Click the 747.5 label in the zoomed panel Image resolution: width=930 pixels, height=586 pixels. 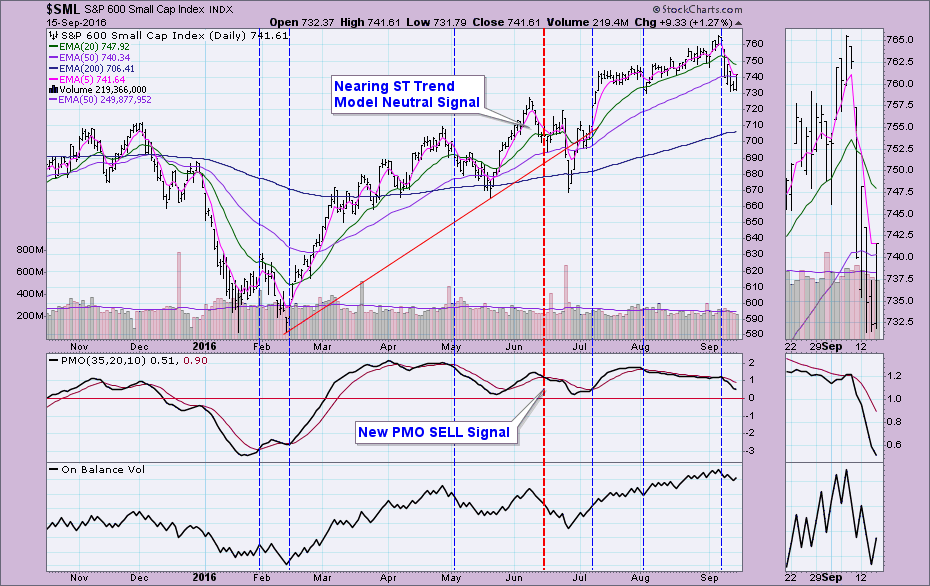pyautogui.click(x=900, y=192)
